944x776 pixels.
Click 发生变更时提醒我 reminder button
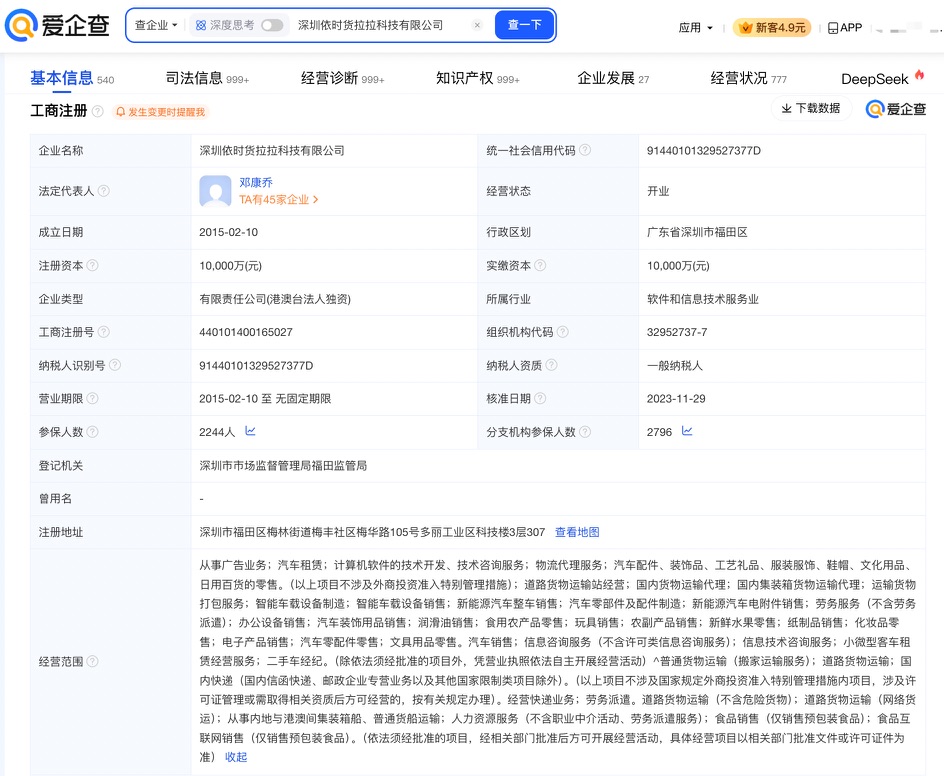(161, 112)
